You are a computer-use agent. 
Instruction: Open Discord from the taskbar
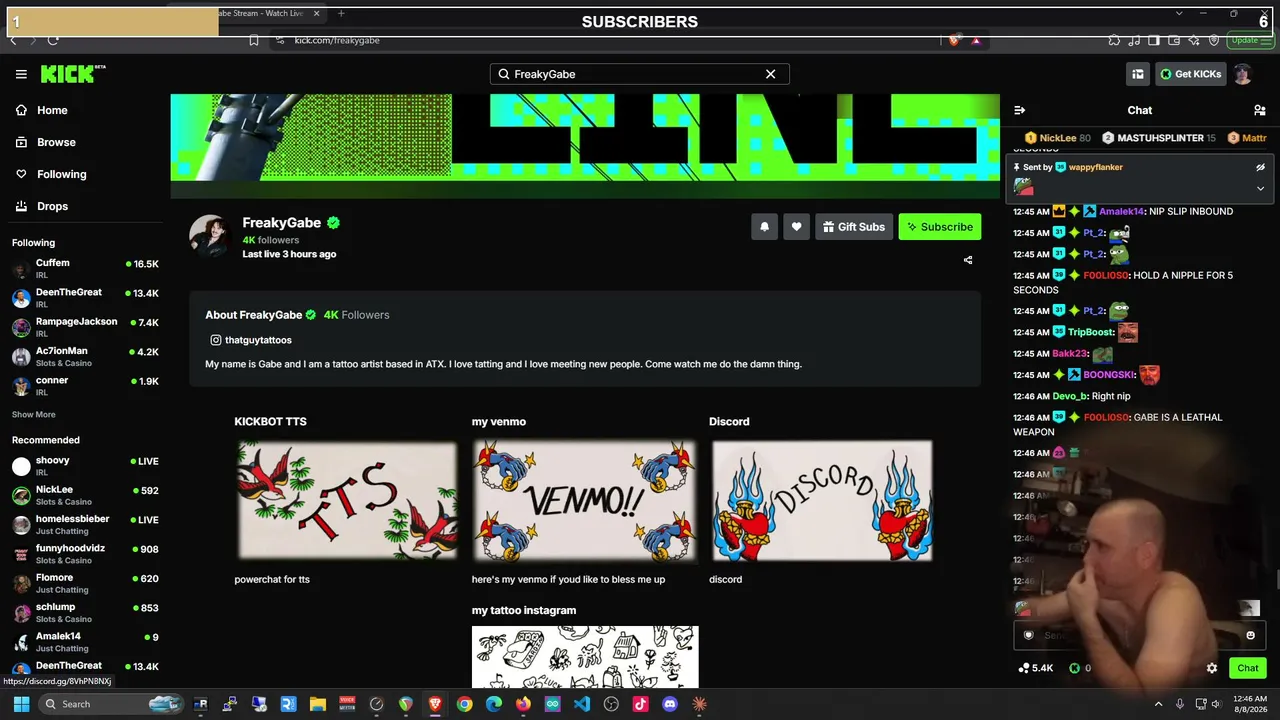click(670, 704)
